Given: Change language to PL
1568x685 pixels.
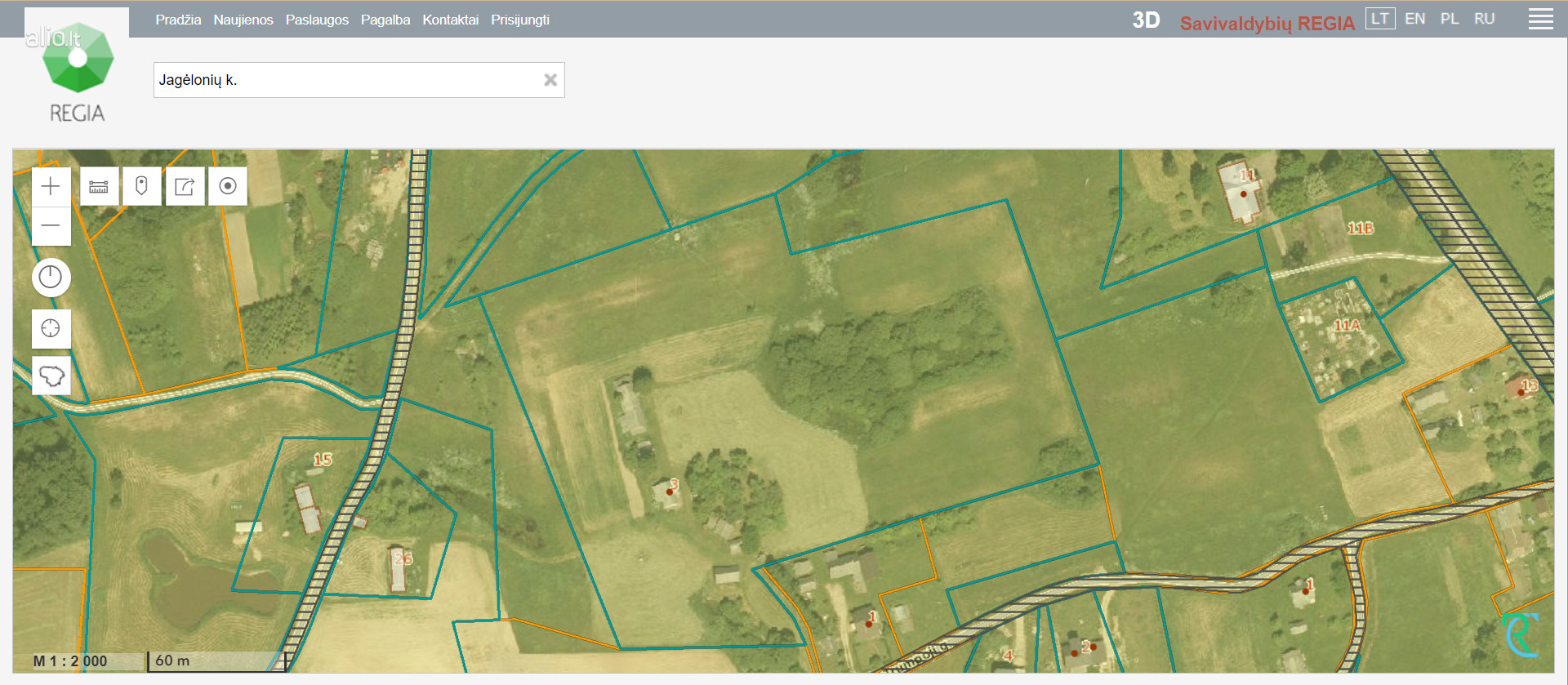Looking at the screenshot, I should tap(1450, 19).
